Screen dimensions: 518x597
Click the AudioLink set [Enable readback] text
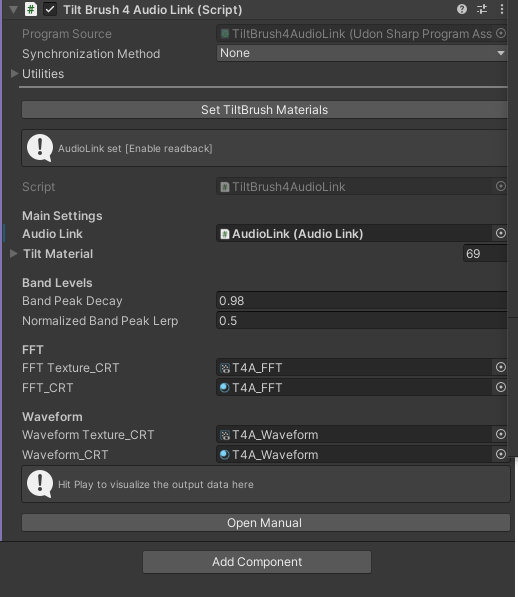point(135,148)
